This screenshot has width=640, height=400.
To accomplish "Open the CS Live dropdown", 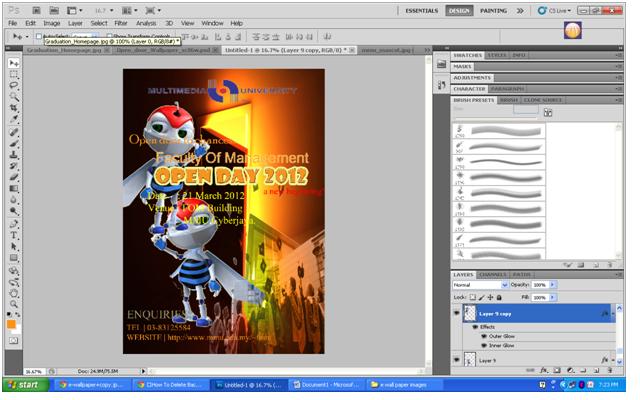I will pos(554,11).
